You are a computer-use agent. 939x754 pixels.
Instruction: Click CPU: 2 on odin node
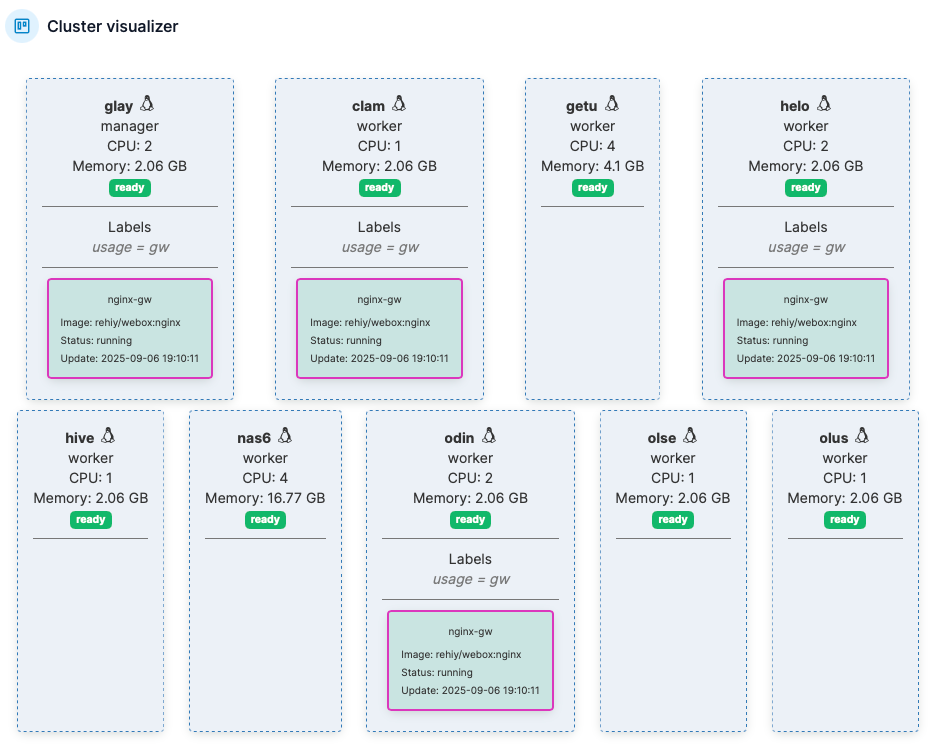470,478
